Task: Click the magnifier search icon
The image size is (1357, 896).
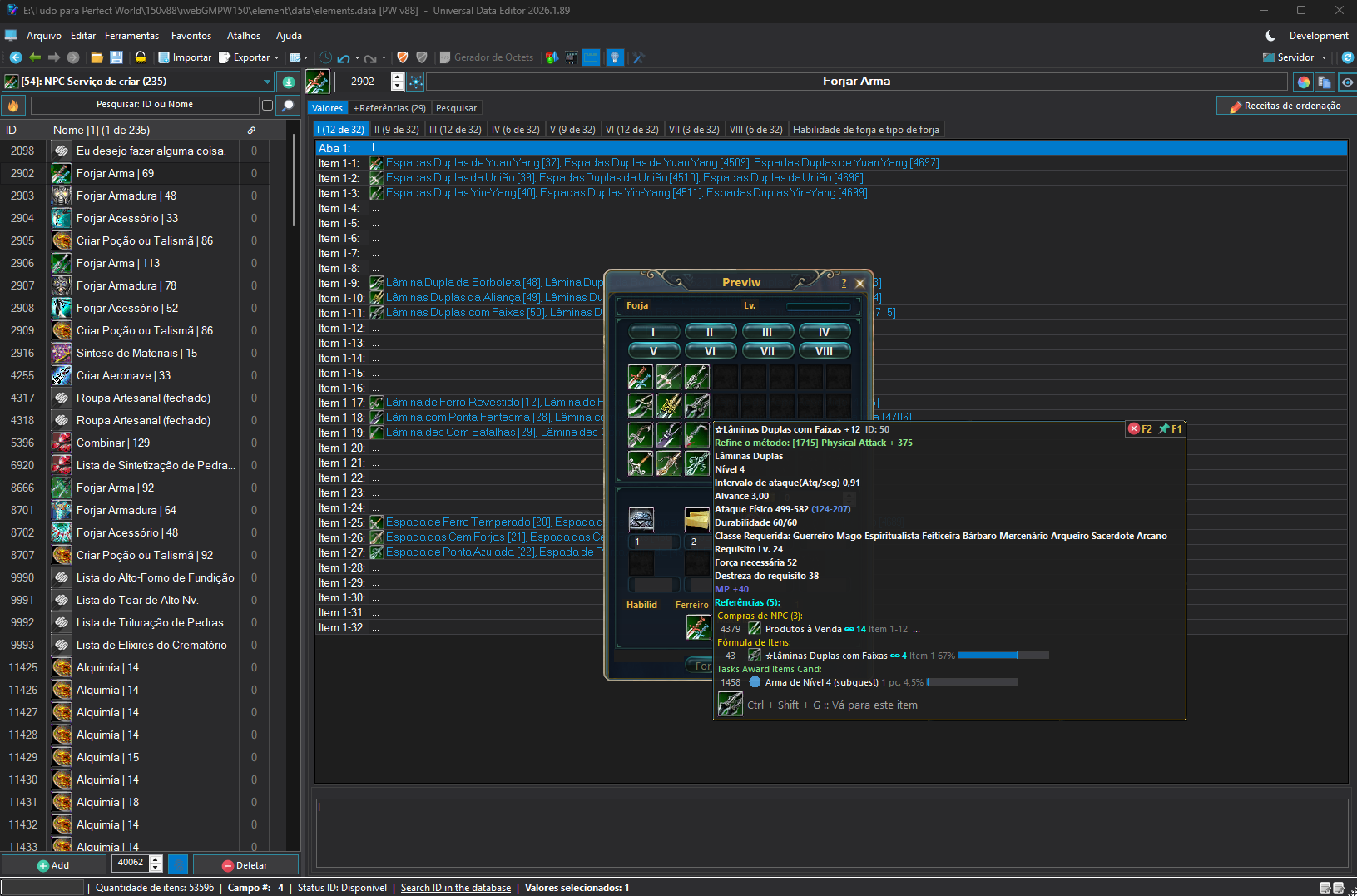Action: point(288,106)
